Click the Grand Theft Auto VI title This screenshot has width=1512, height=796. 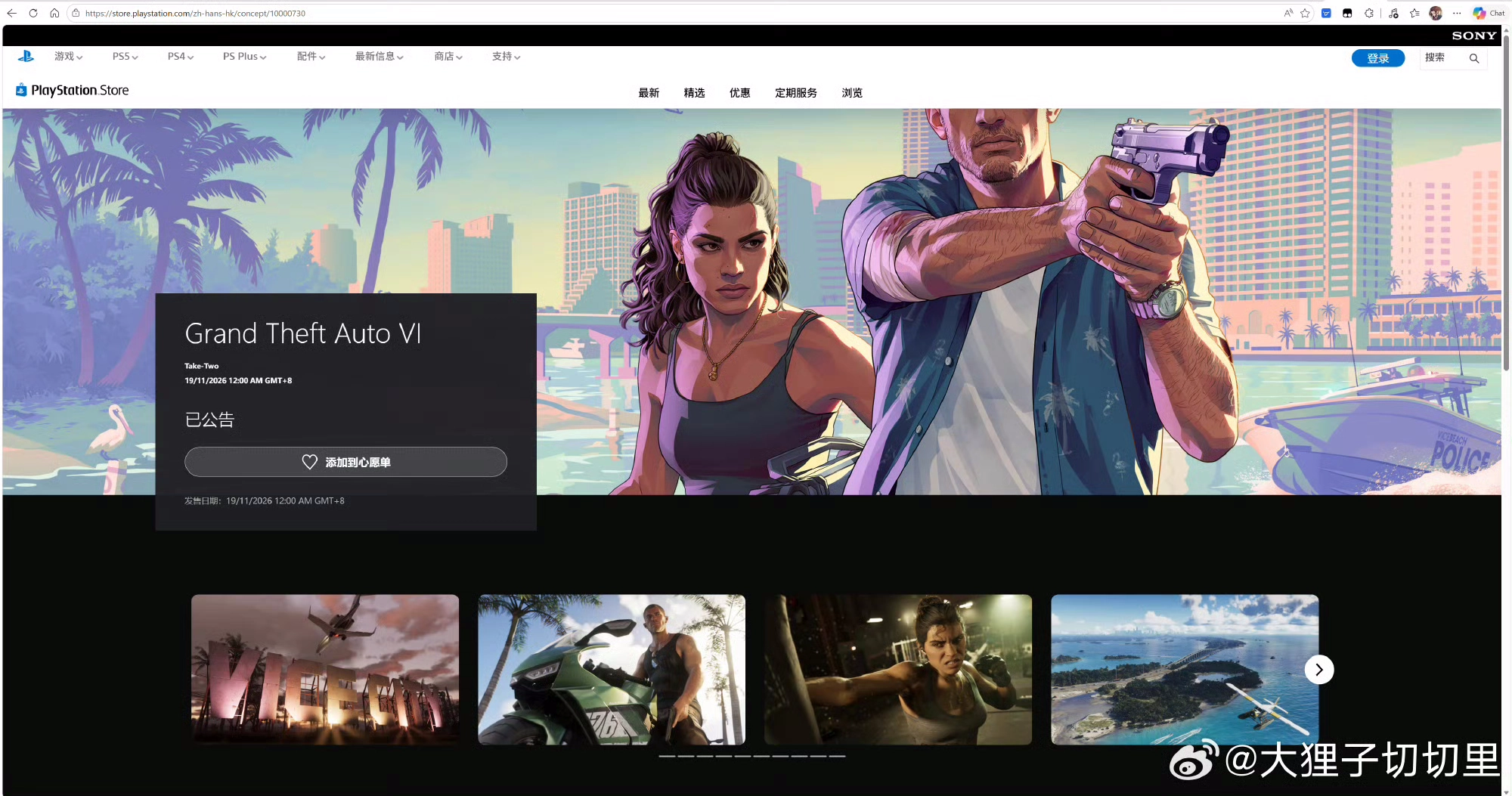(303, 333)
